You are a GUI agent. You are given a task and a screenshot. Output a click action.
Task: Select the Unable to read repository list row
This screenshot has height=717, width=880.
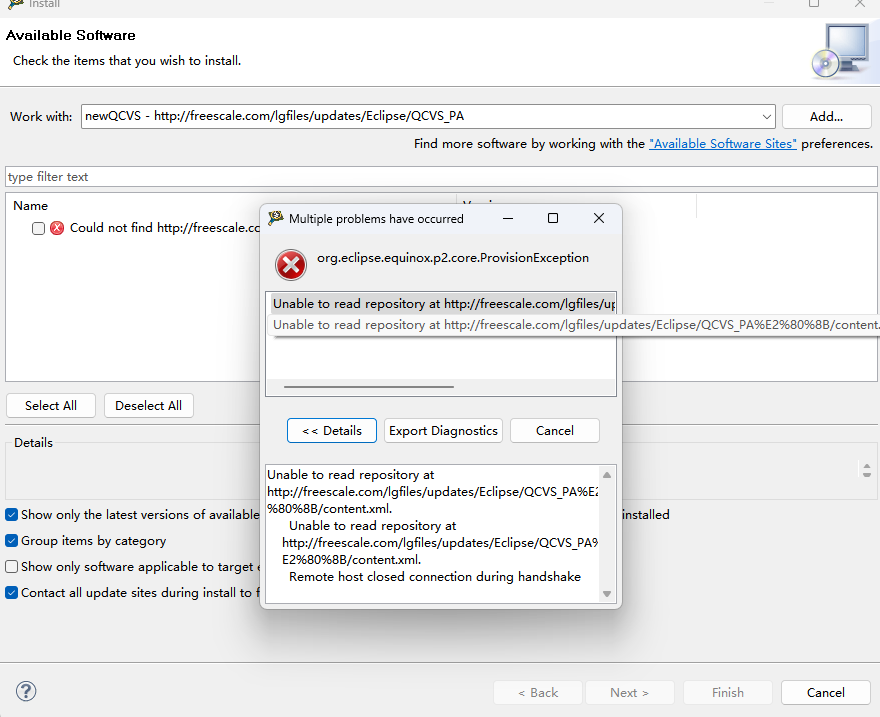443,304
